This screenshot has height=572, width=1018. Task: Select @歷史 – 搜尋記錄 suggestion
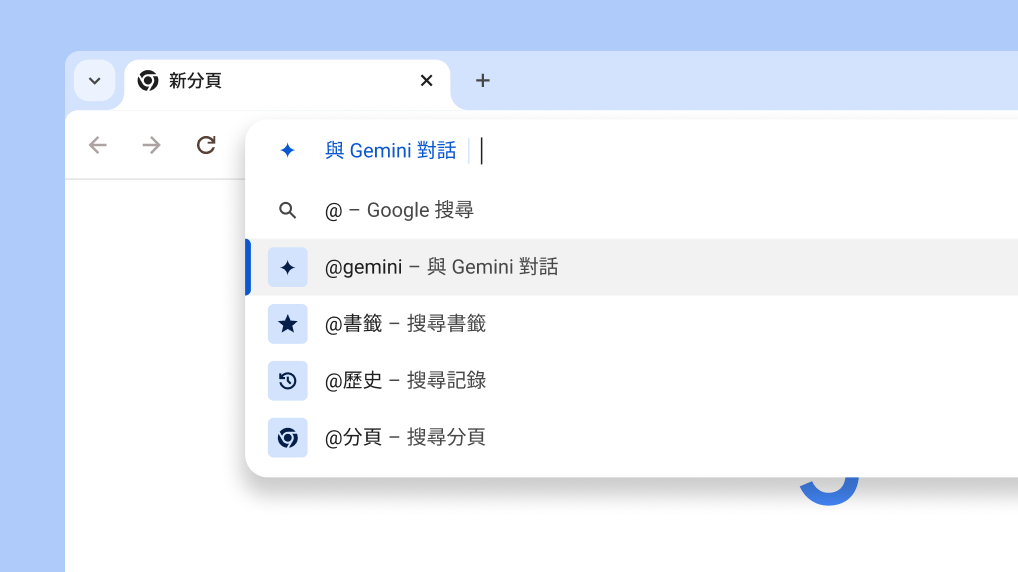[632, 380]
